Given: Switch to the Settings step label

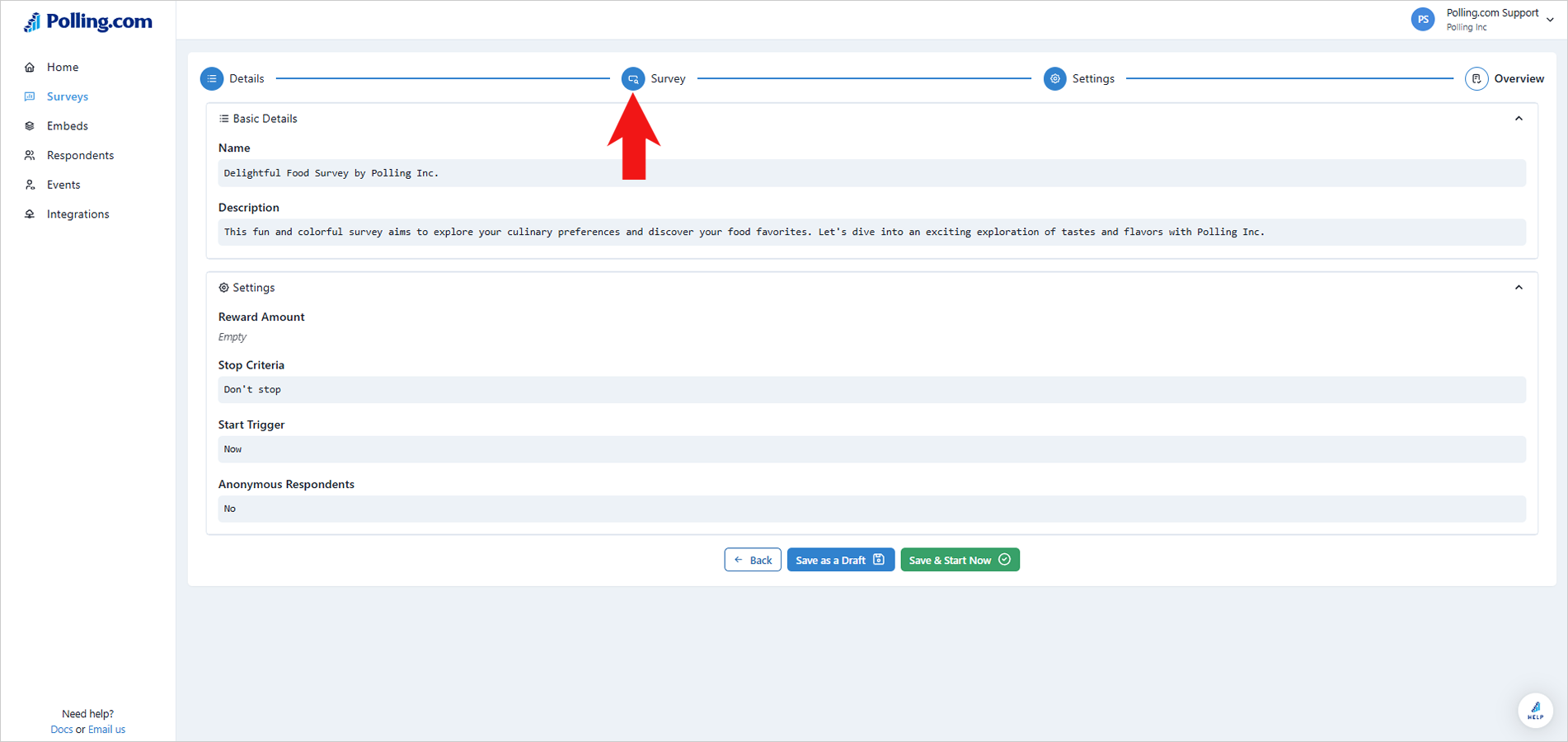Looking at the screenshot, I should coord(1093,78).
